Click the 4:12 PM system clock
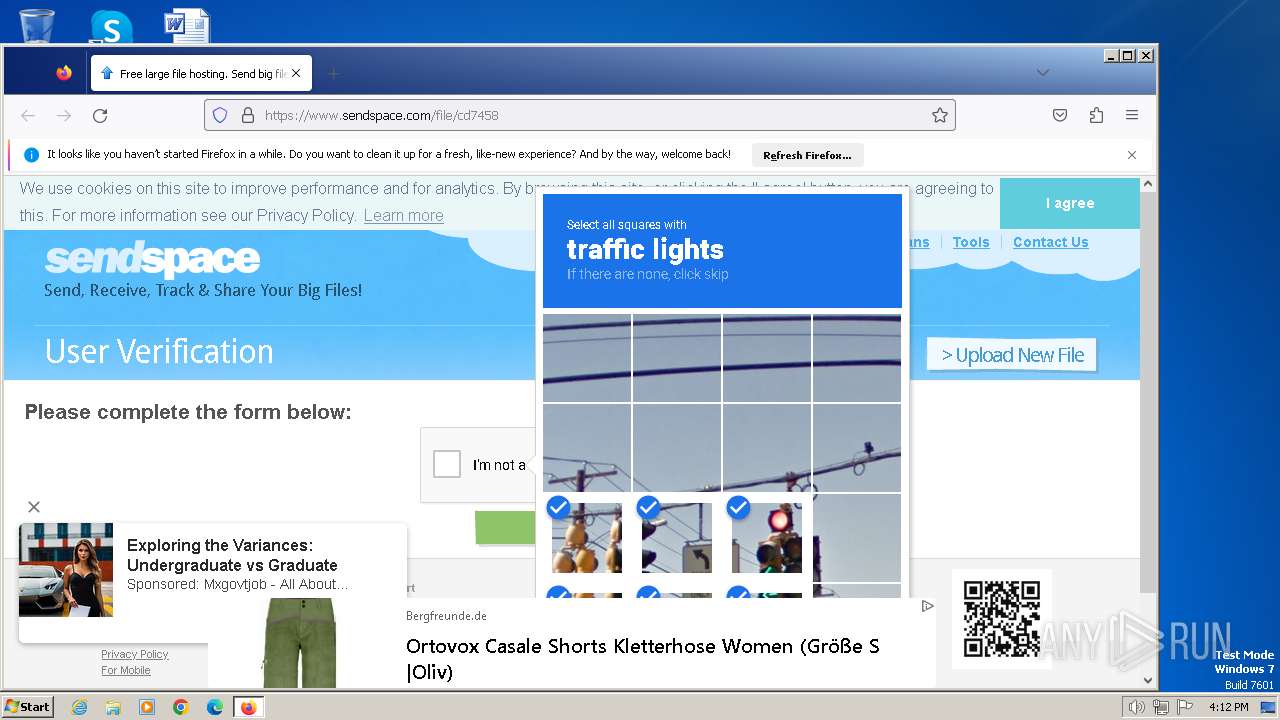This screenshot has width=1280, height=720. tap(1228, 707)
